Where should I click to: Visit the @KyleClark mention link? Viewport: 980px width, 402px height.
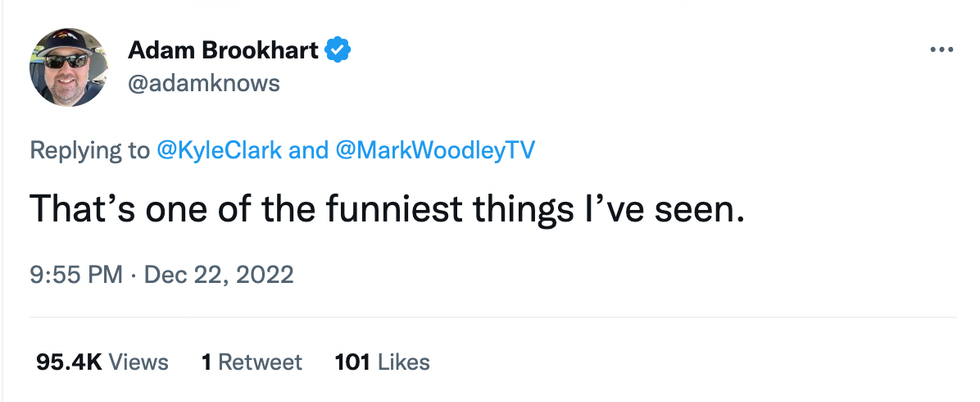220,151
